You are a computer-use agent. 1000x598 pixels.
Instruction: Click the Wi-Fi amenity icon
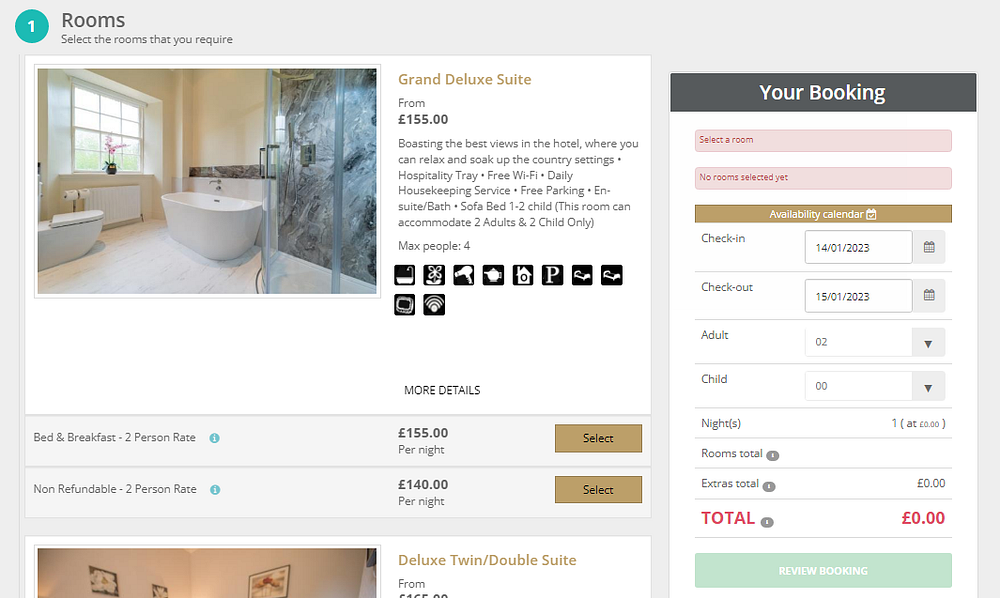434,304
